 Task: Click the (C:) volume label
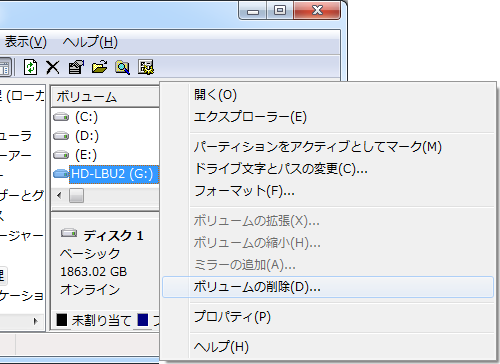(86, 117)
